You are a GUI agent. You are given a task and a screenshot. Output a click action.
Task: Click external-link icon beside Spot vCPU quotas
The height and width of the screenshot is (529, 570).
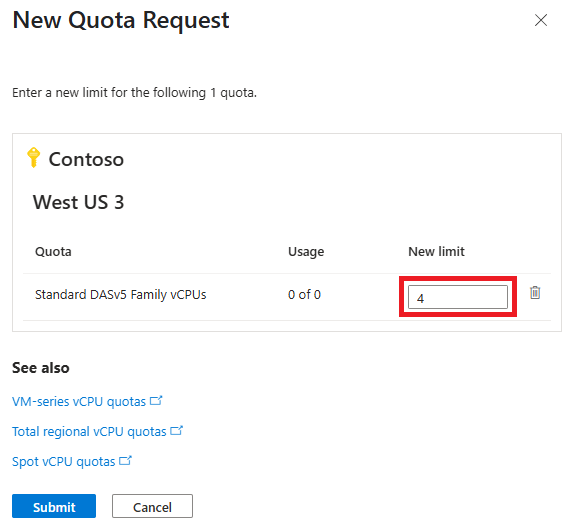(125, 461)
